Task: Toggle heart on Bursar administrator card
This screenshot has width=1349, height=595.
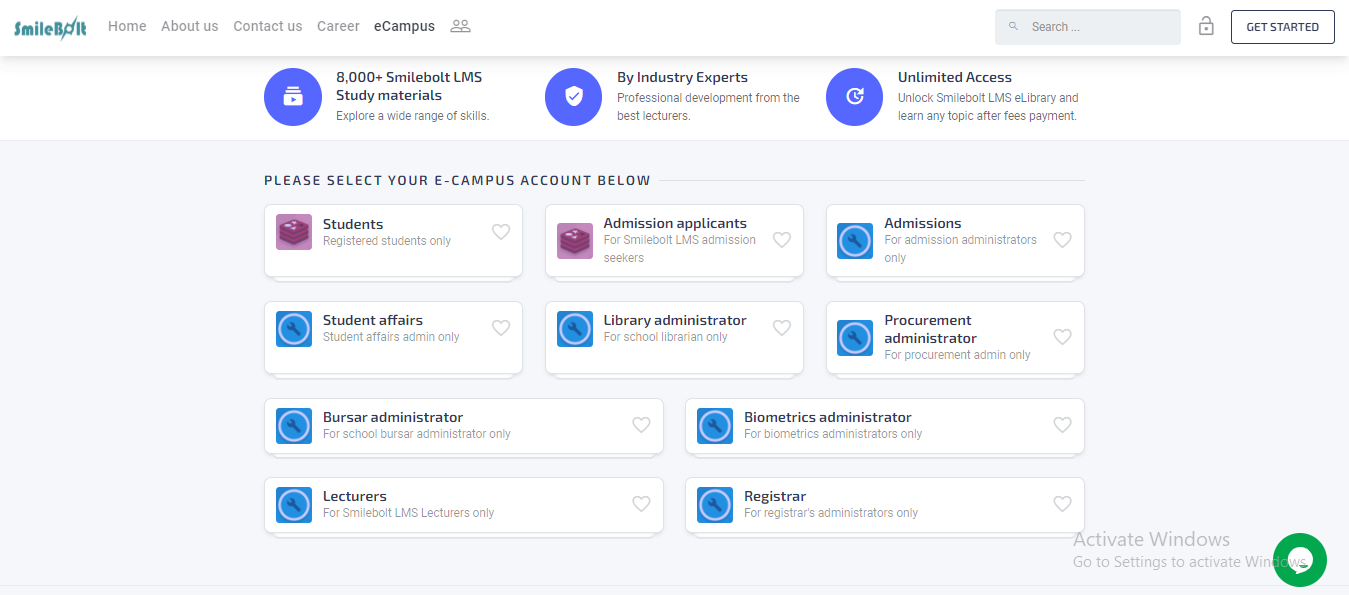Action: pos(641,425)
